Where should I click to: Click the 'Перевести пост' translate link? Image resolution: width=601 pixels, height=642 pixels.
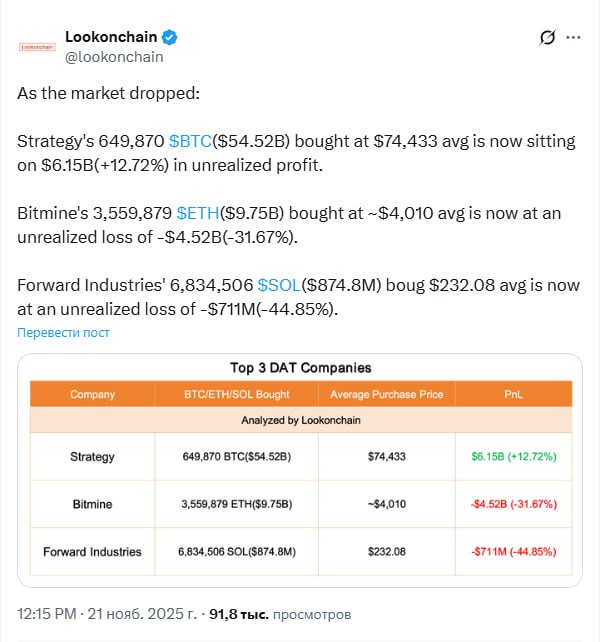63,333
